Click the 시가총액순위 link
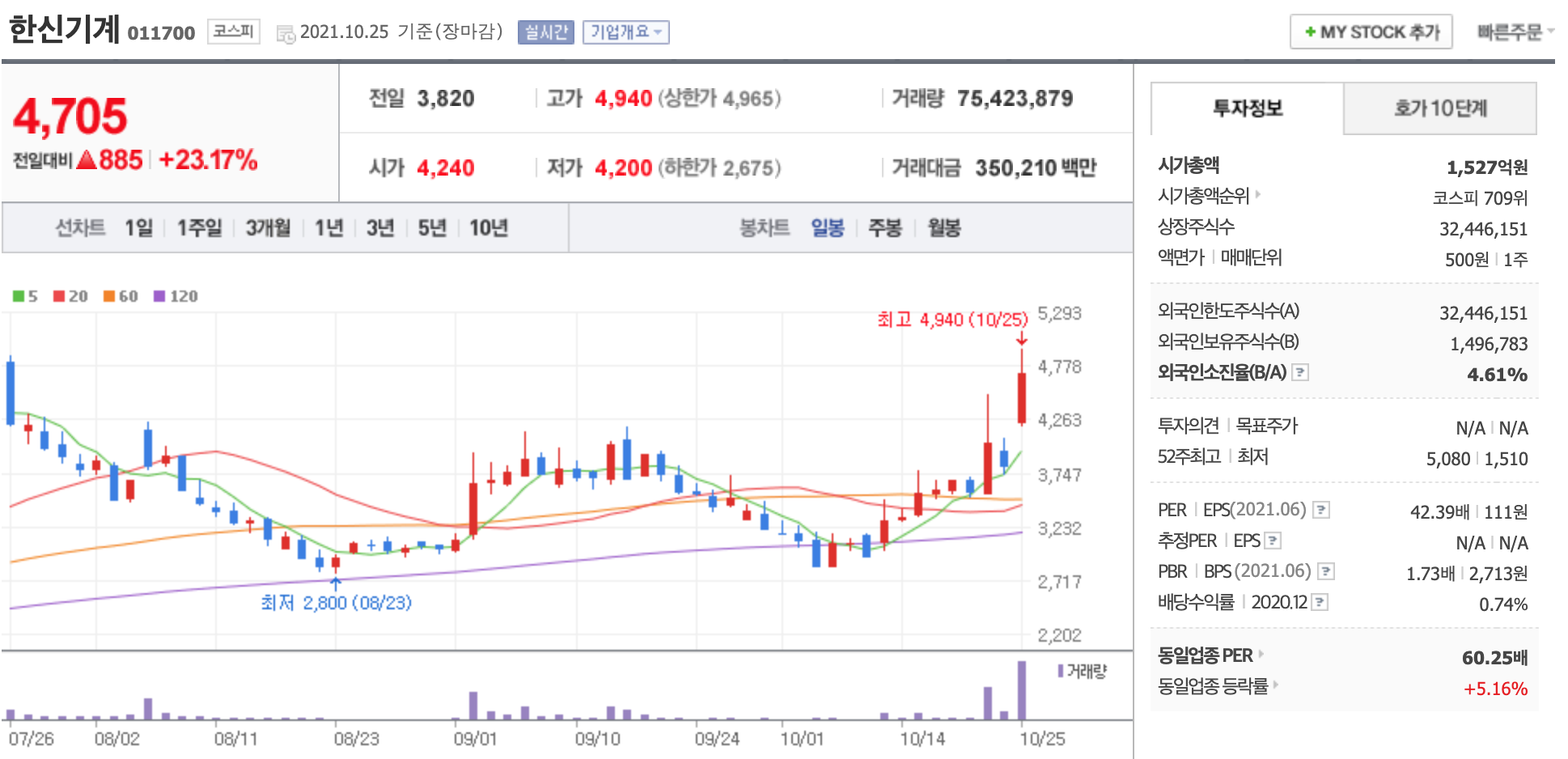 [x=1204, y=195]
